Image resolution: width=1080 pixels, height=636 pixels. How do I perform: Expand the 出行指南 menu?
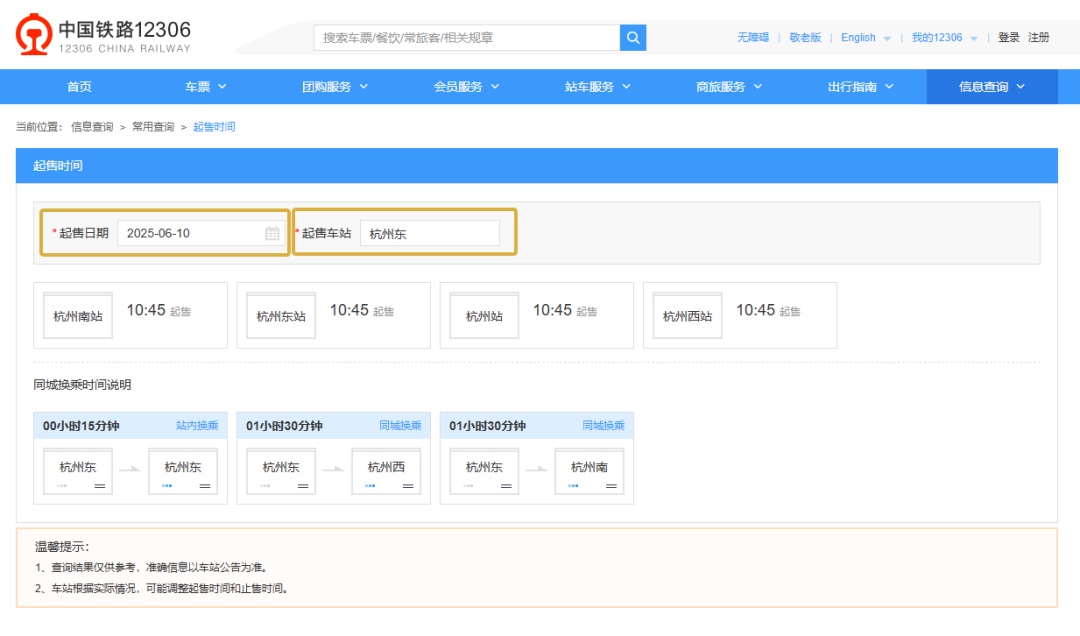click(860, 87)
